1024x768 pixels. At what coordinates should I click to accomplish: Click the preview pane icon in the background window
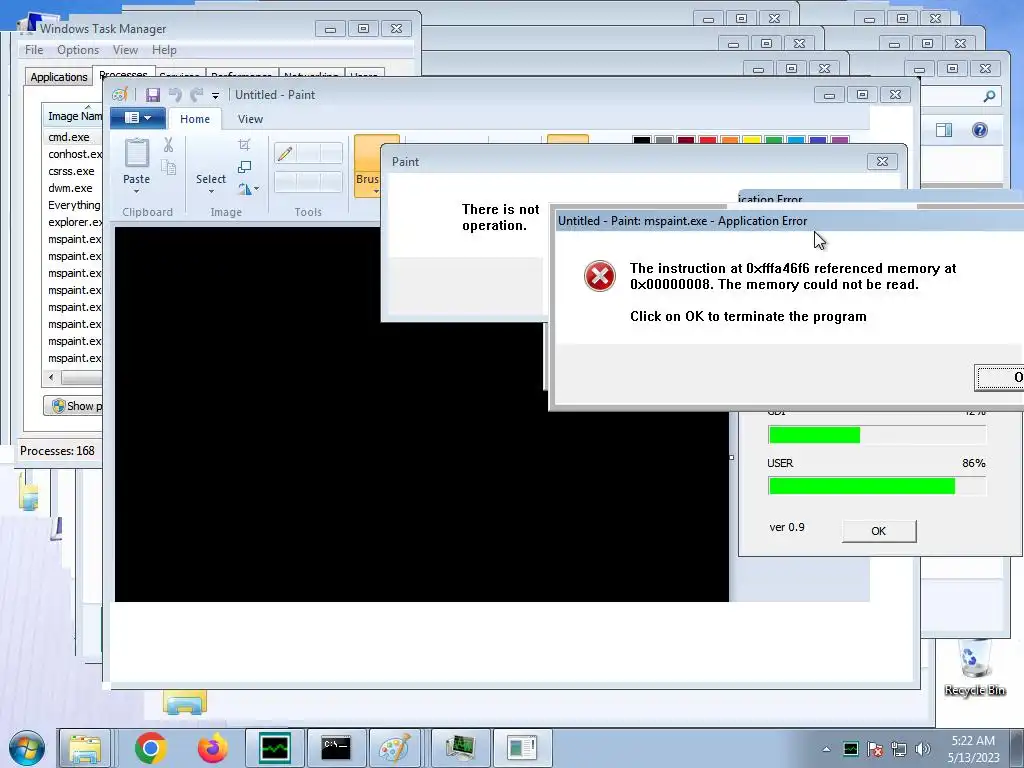(x=944, y=130)
